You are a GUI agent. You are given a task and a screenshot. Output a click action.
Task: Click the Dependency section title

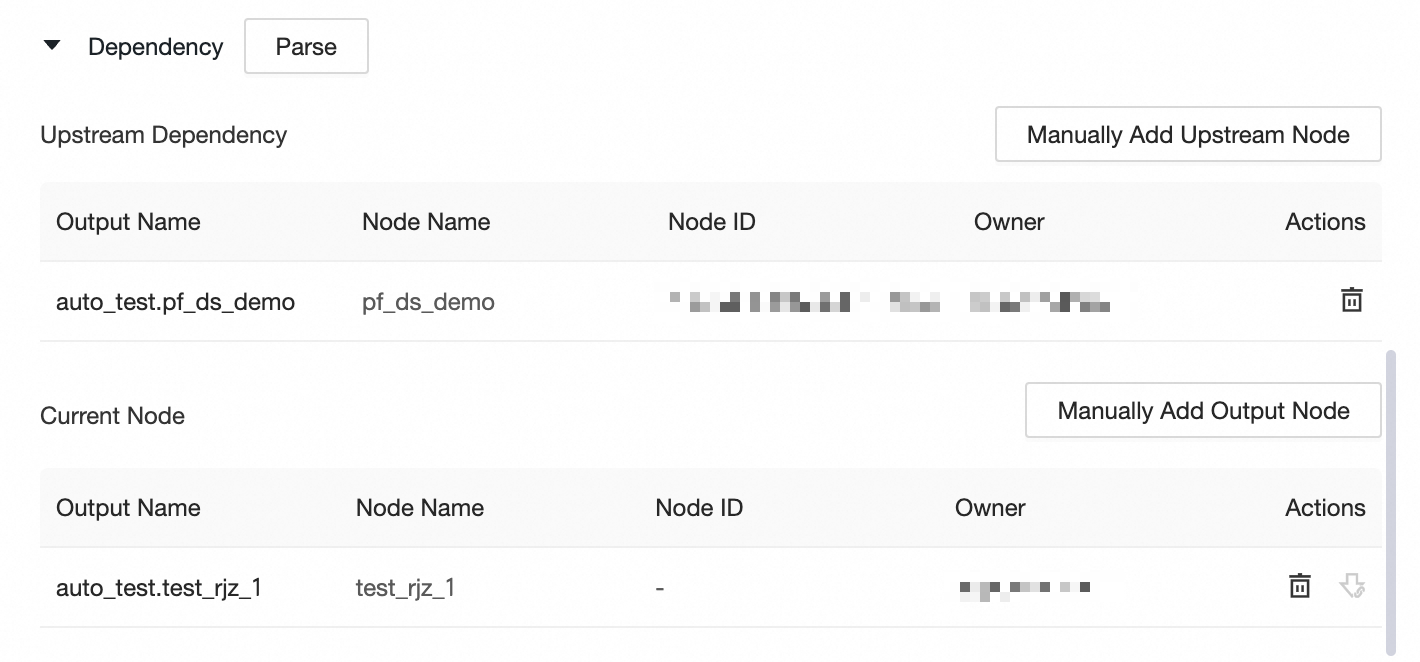[x=155, y=47]
